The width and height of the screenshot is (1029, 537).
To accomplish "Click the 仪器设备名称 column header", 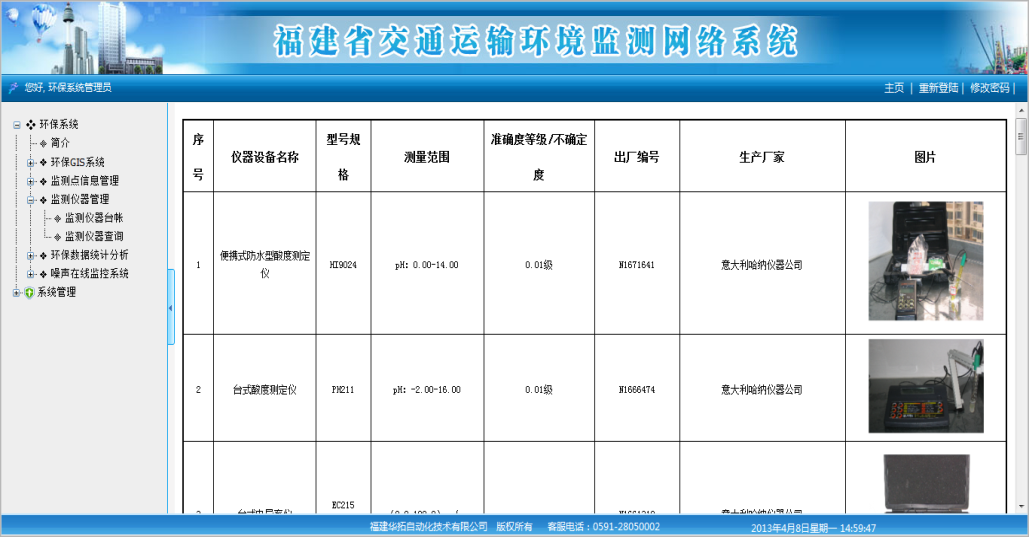I will 264,158.
